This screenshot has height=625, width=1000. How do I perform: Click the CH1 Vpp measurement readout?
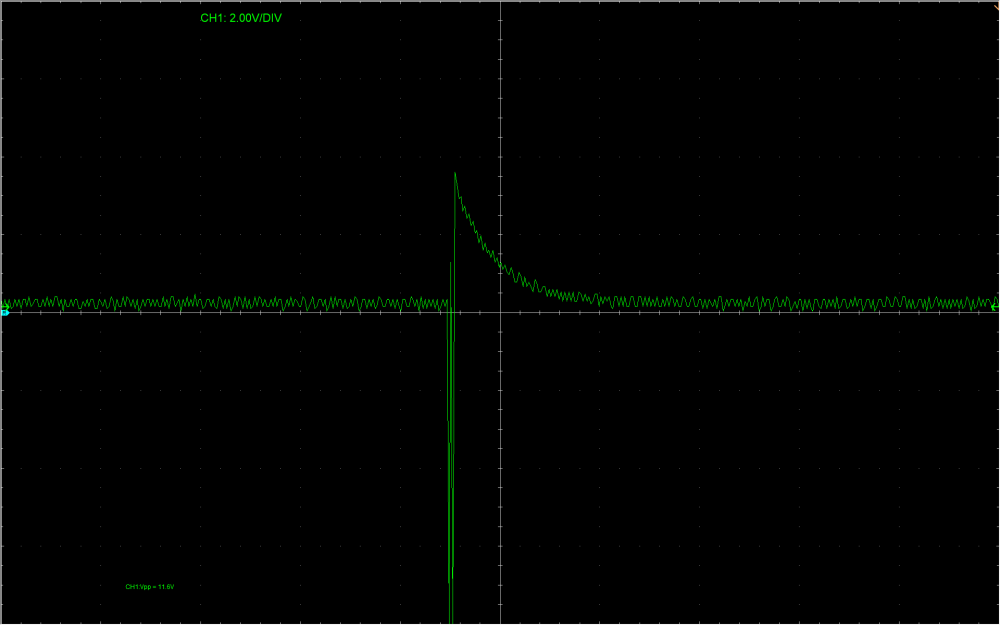[x=150, y=587]
